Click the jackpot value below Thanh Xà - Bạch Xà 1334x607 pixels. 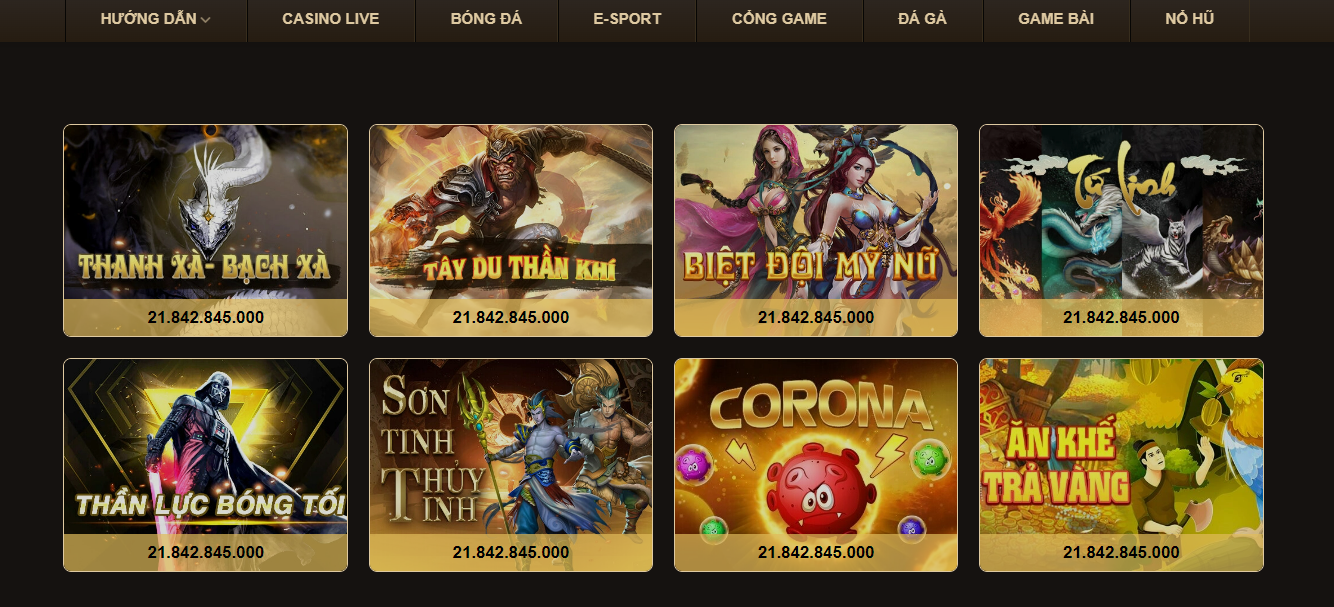coord(206,317)
